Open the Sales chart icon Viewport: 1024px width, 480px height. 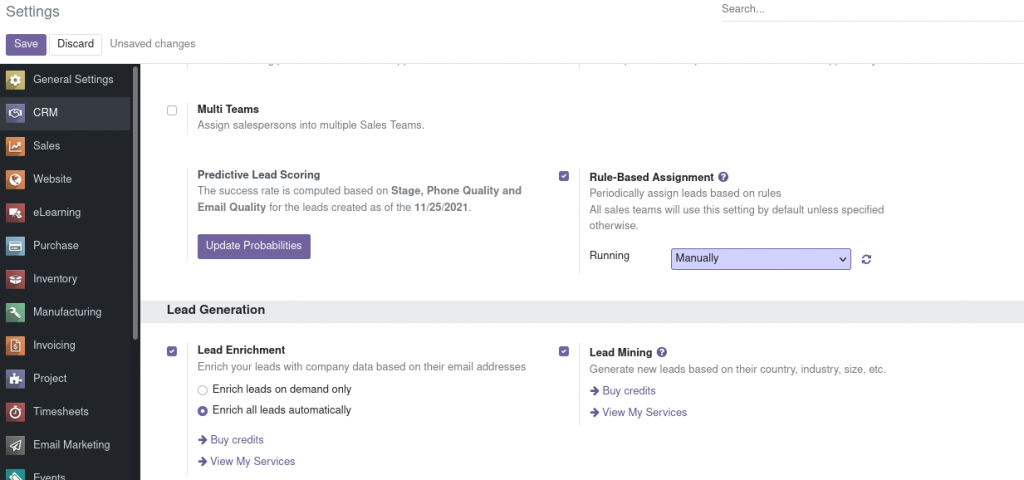pos(15,146)
